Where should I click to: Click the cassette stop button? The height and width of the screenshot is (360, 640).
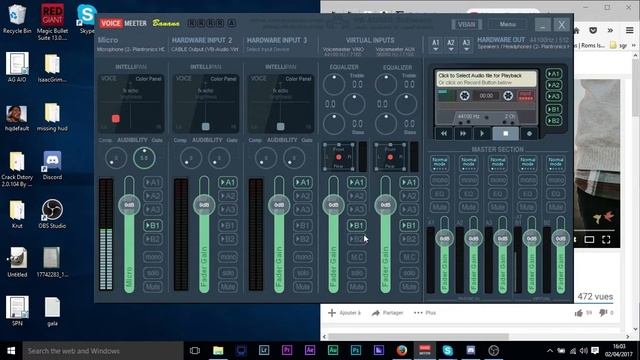[506, 133]
